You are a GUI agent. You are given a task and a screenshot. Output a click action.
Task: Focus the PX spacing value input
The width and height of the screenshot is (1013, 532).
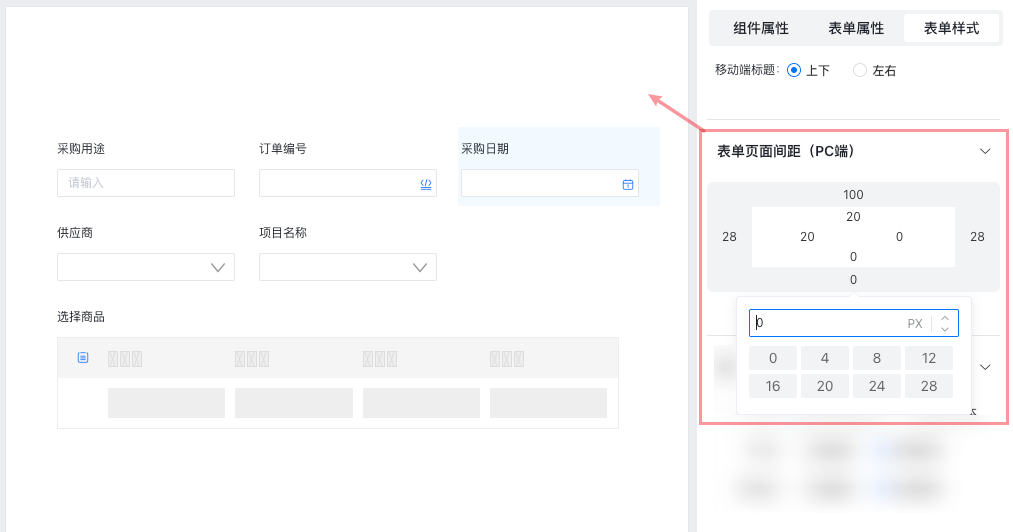825,323
